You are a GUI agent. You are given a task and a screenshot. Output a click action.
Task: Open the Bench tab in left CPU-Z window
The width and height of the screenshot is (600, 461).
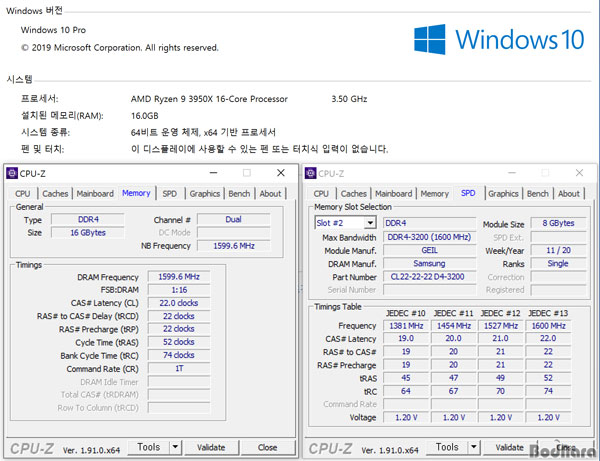tap(239, 194)
